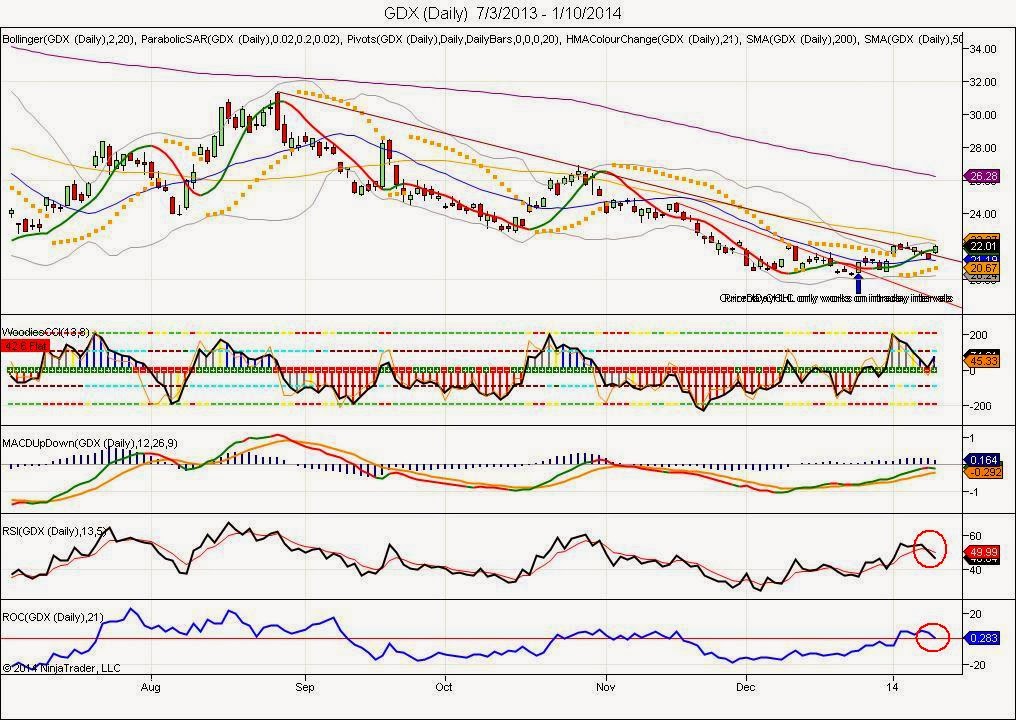The image size is (1016, 720).
Task: Click the Aug label on time axis
Action: click(x=150, y=686)
